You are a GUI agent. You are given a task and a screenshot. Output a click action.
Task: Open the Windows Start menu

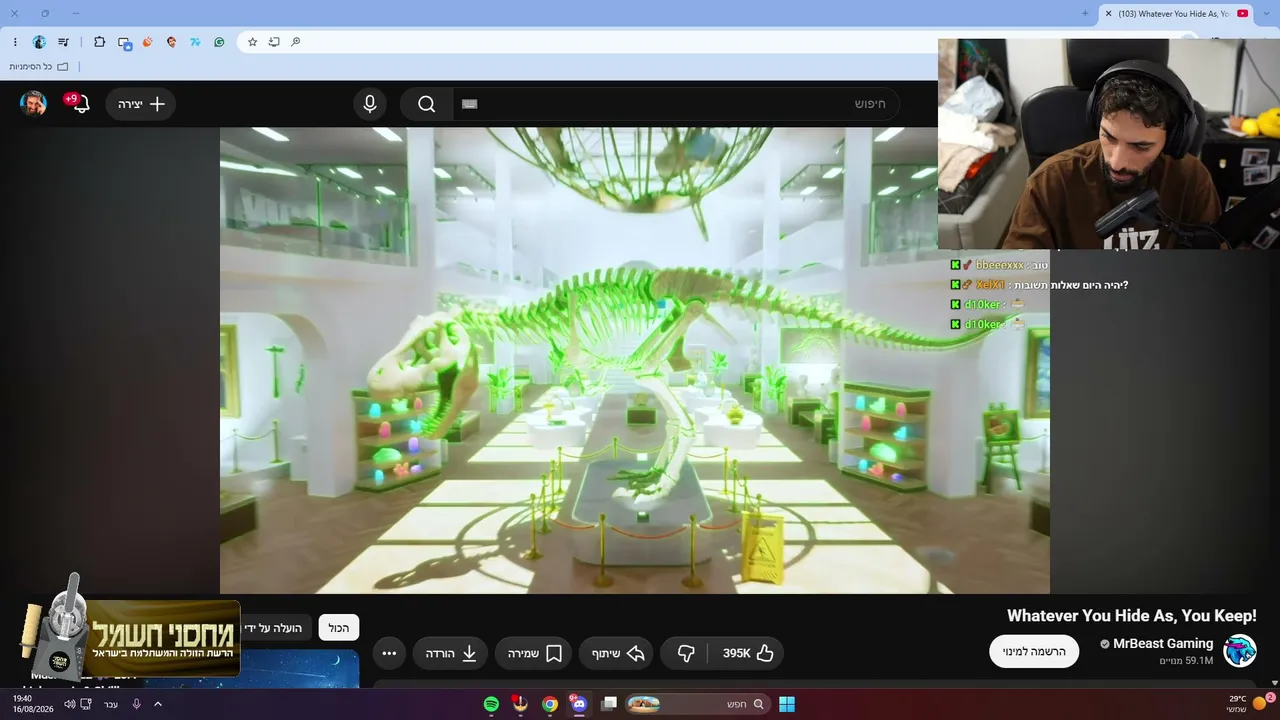(787, 704)
